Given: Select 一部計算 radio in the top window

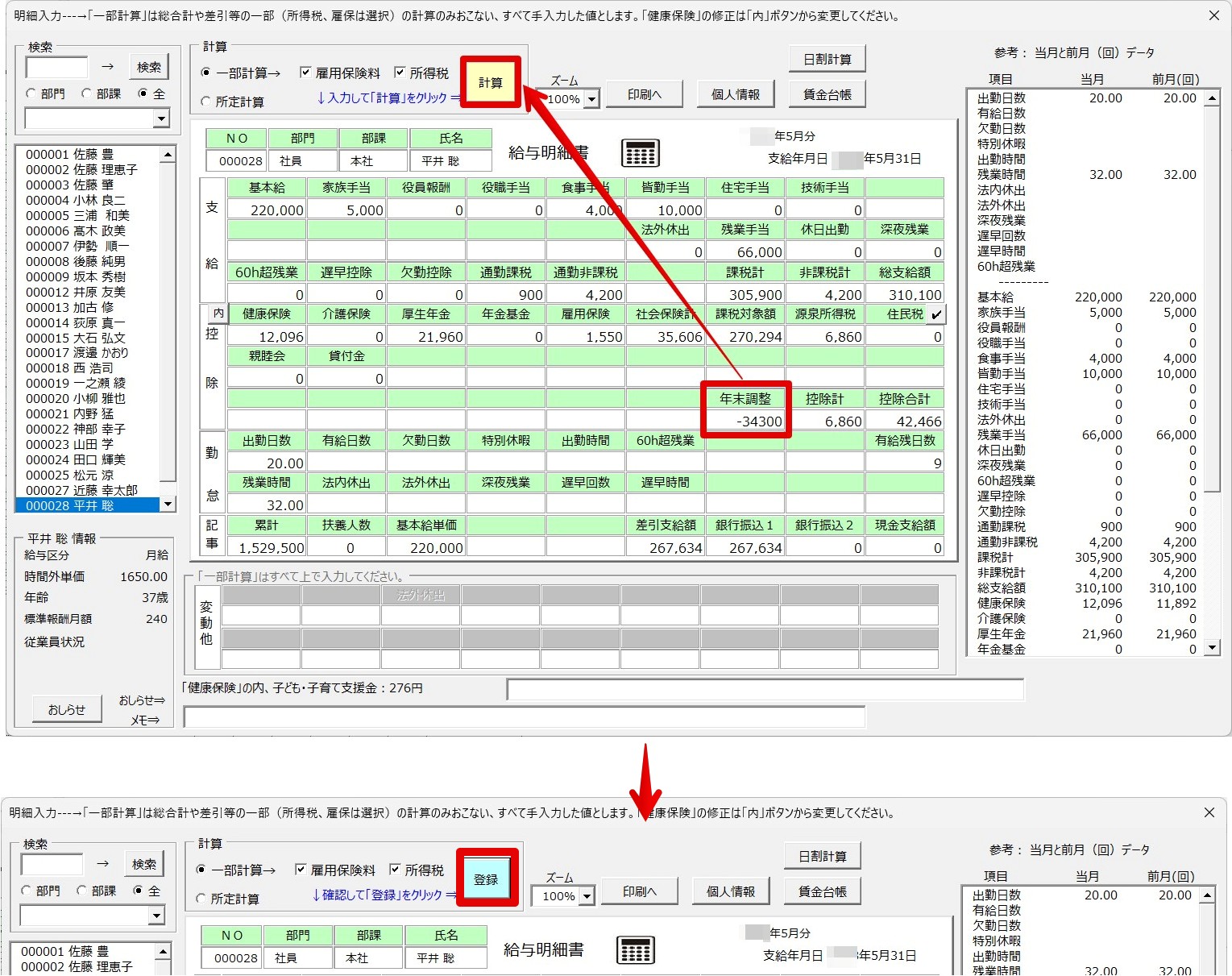Looking at the screenshot, I should (205, 73).
